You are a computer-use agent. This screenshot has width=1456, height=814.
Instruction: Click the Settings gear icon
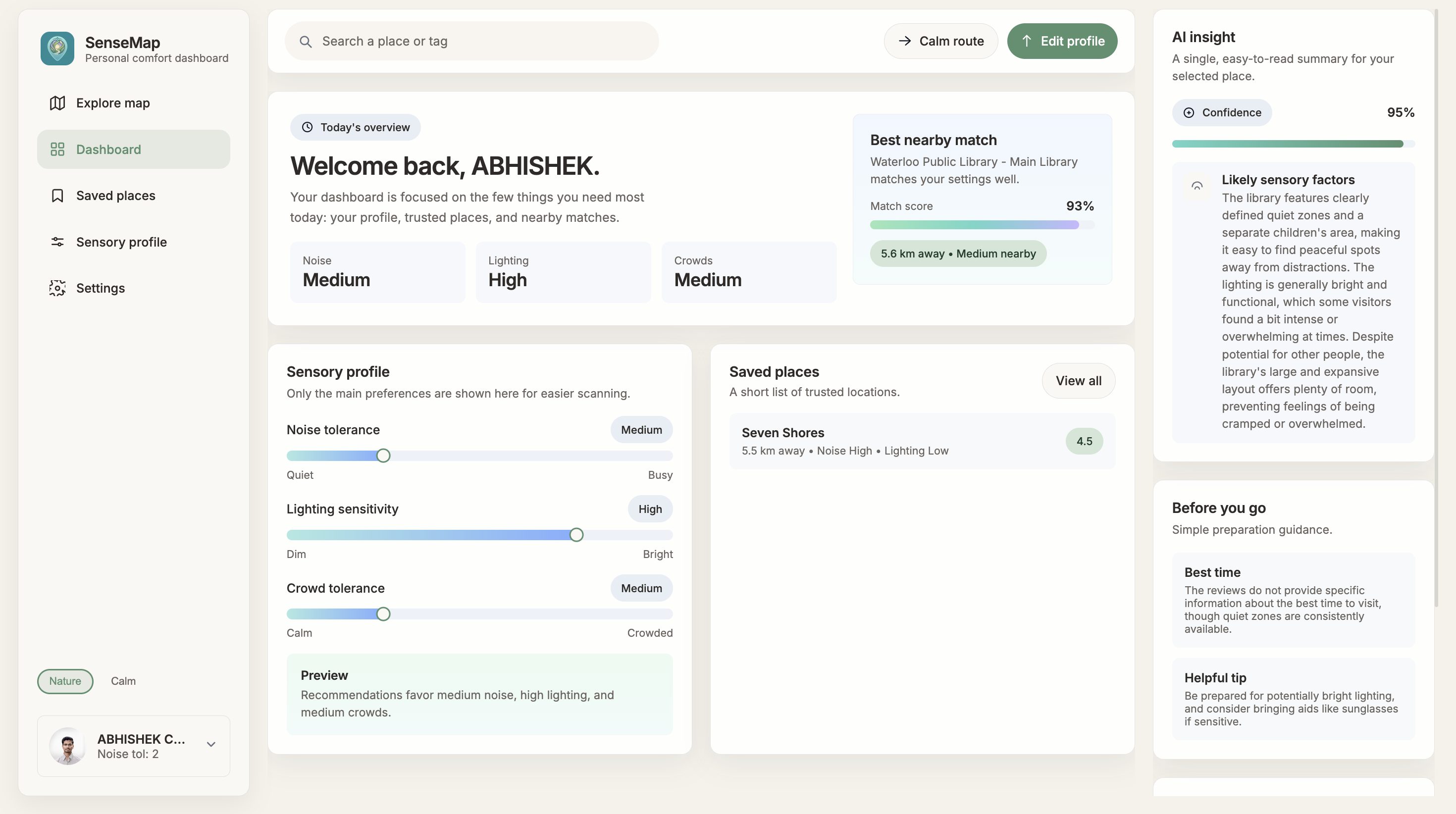tap(57, 288)
